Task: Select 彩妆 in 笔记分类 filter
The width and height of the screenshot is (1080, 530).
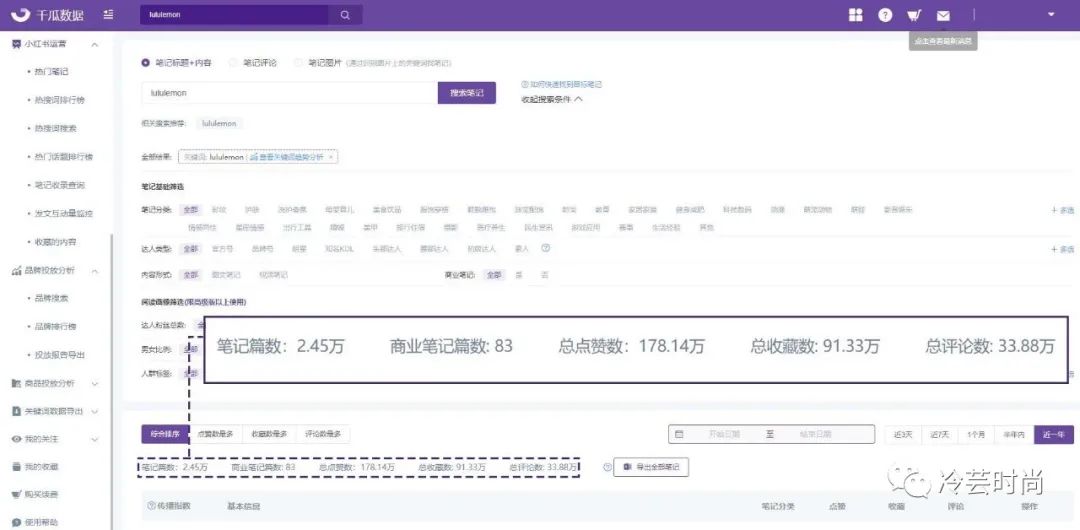Action: [x=219, y=210]
